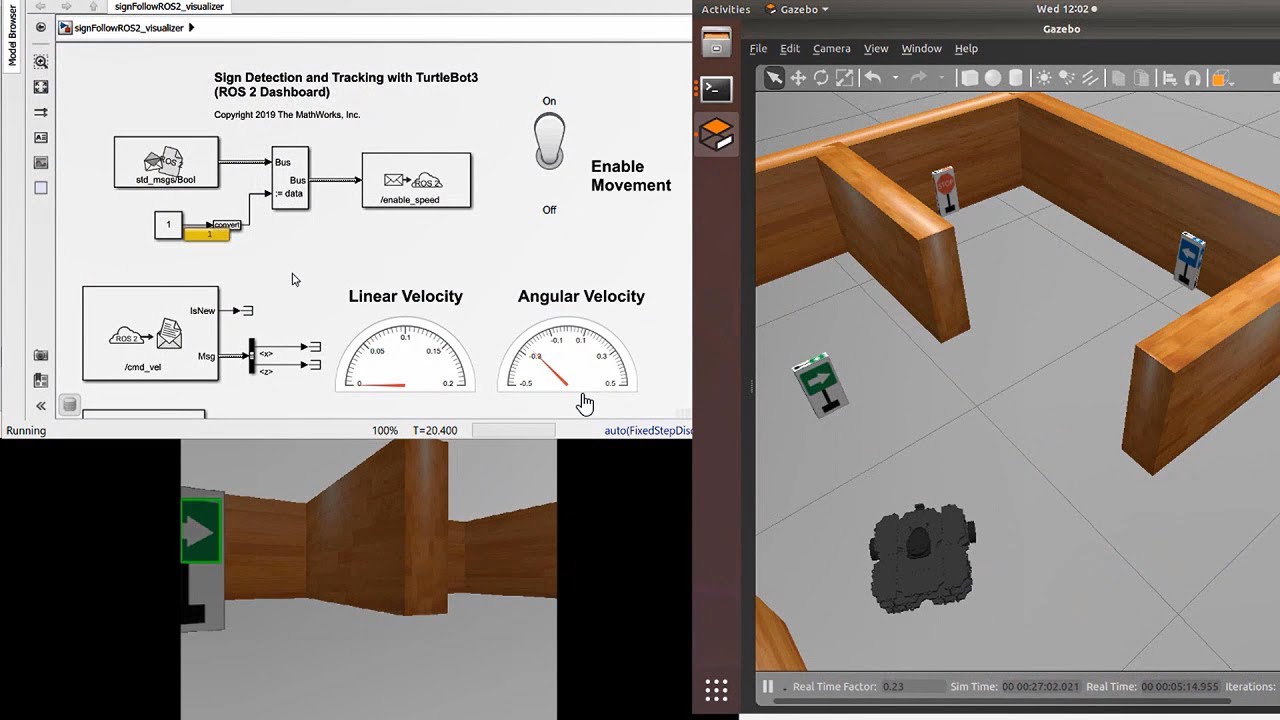The width and height of the screenshot is (1280, 720).
Task: Select the std_msgs/Bool blank message block
Action: pyautogui.click(x=166, y=162)
